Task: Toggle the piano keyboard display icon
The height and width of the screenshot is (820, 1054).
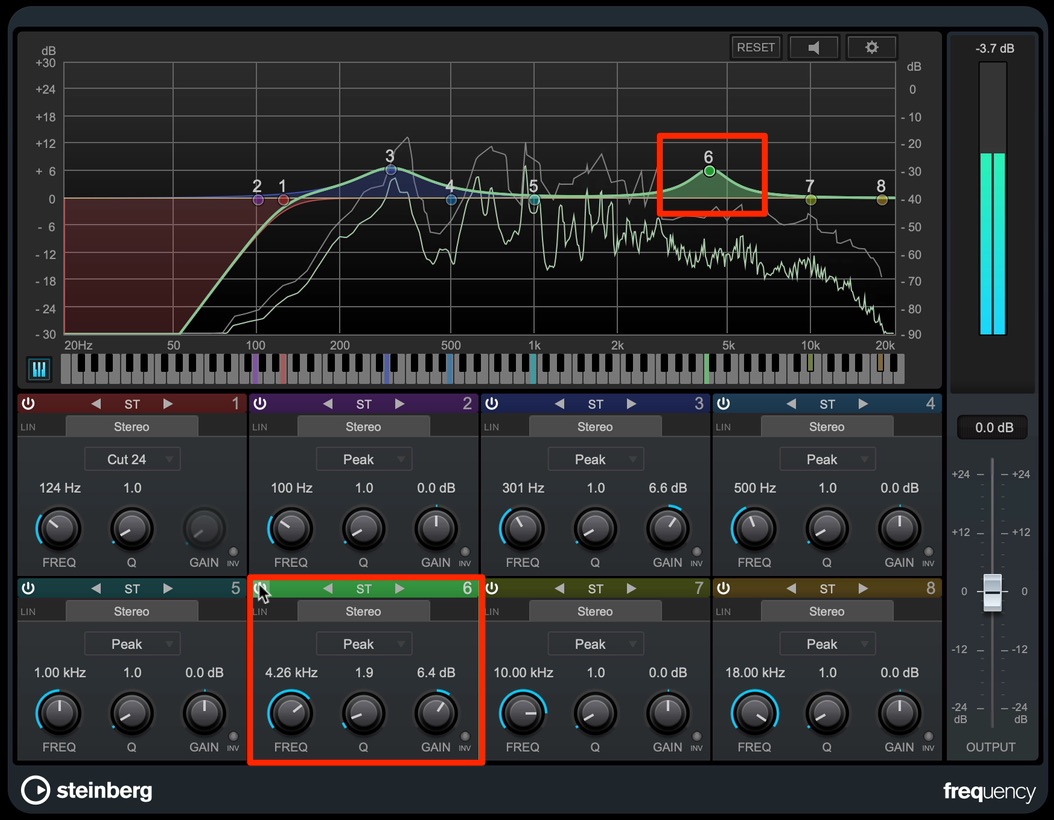Action: coord(38,369)
